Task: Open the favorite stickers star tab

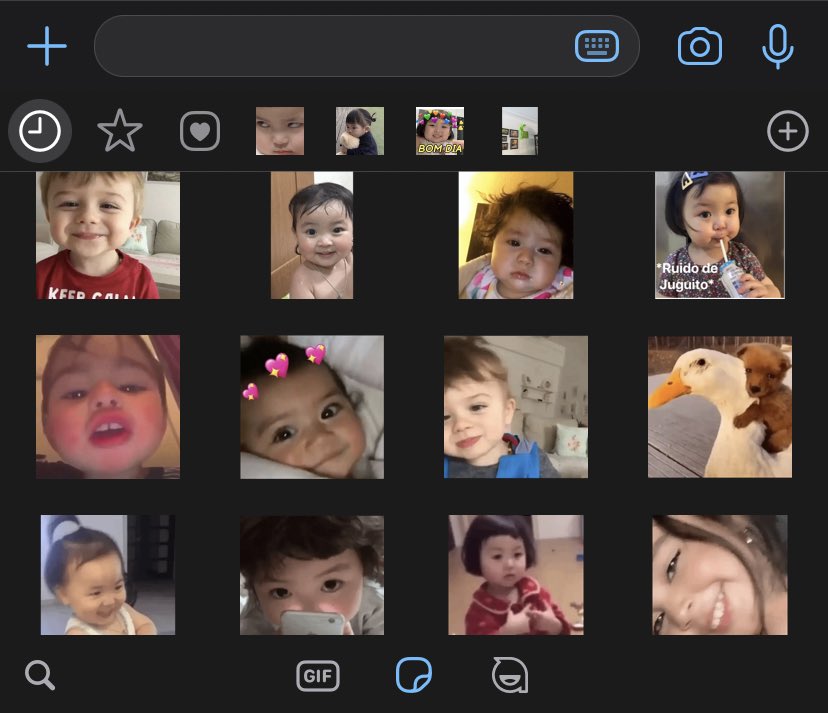Action: click(120, 131)
